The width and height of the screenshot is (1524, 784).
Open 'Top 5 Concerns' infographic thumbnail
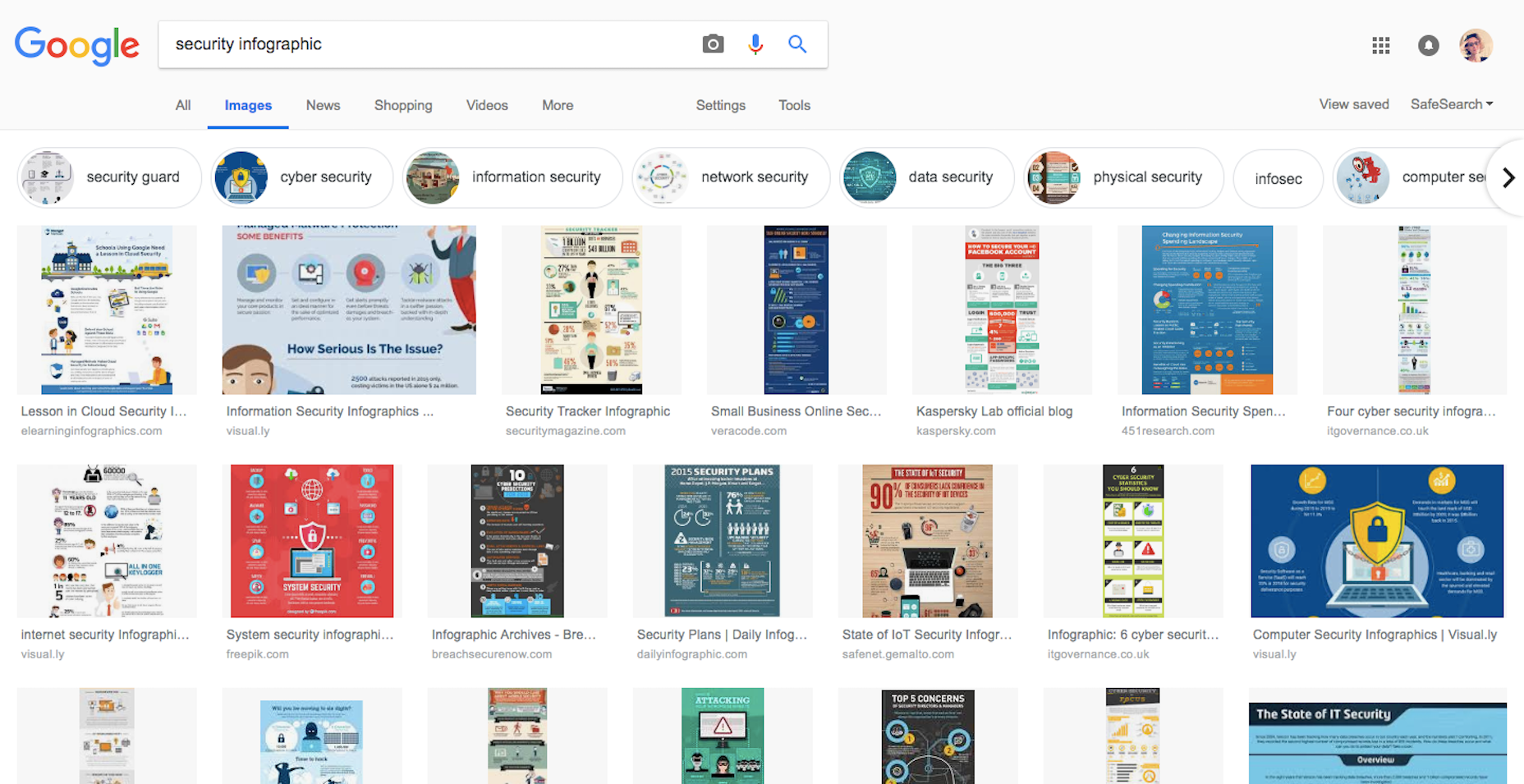(928, 736)
